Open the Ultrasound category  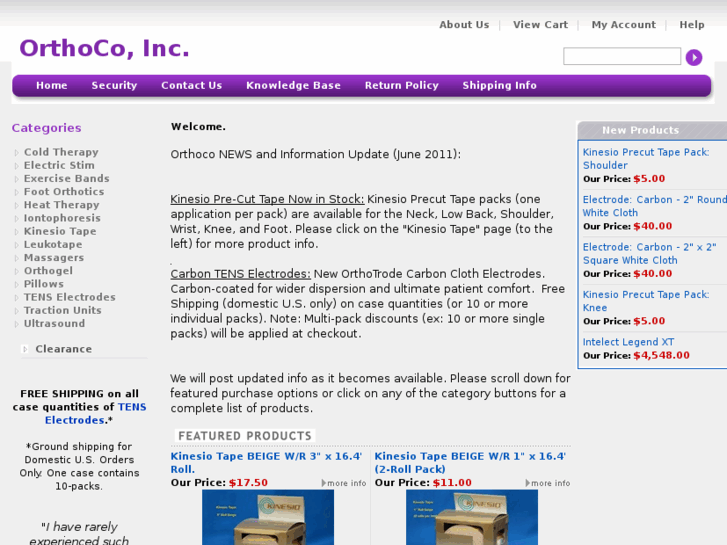(54, 323)
